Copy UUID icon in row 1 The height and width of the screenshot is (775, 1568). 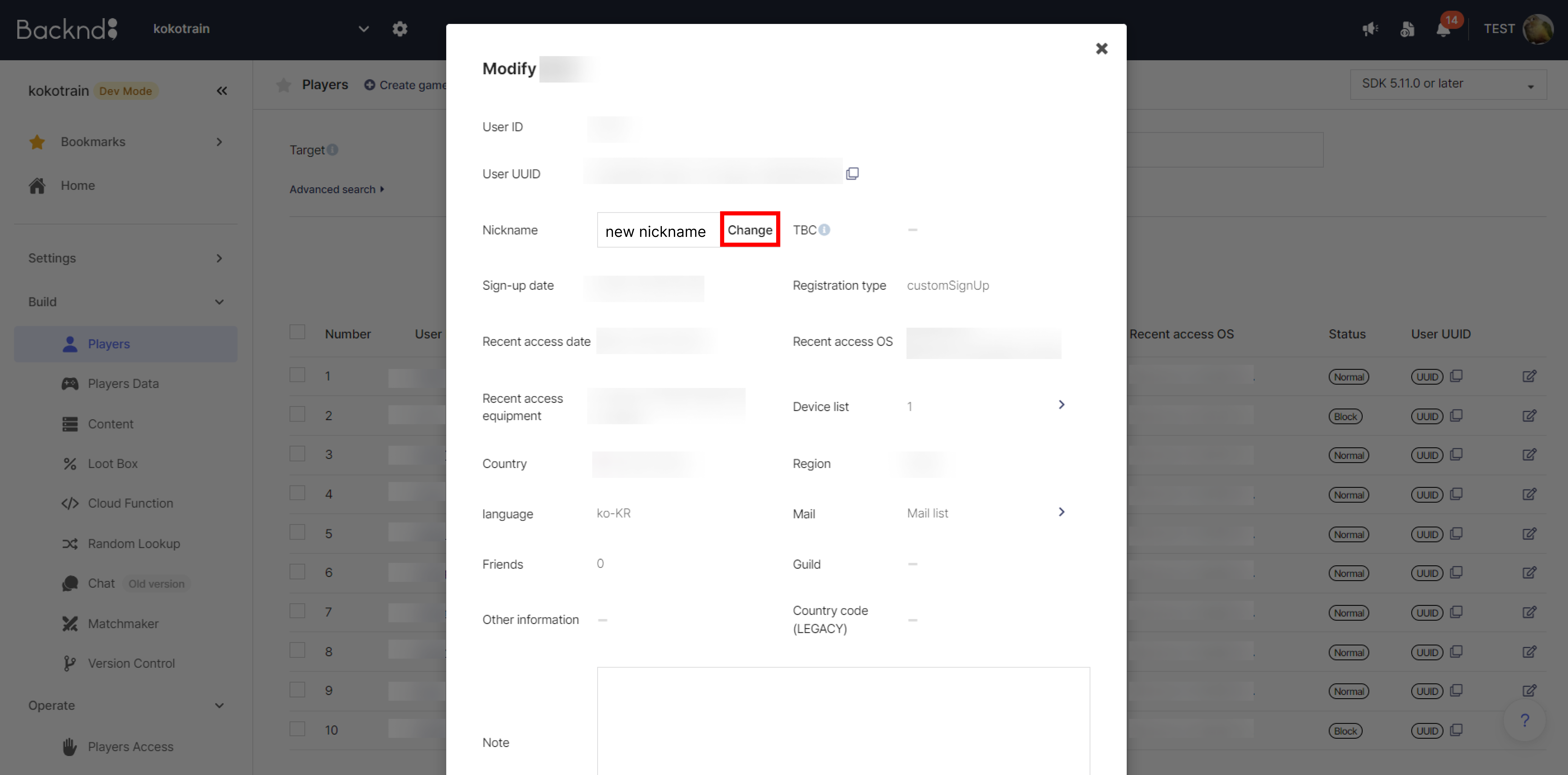(1456, 376)
